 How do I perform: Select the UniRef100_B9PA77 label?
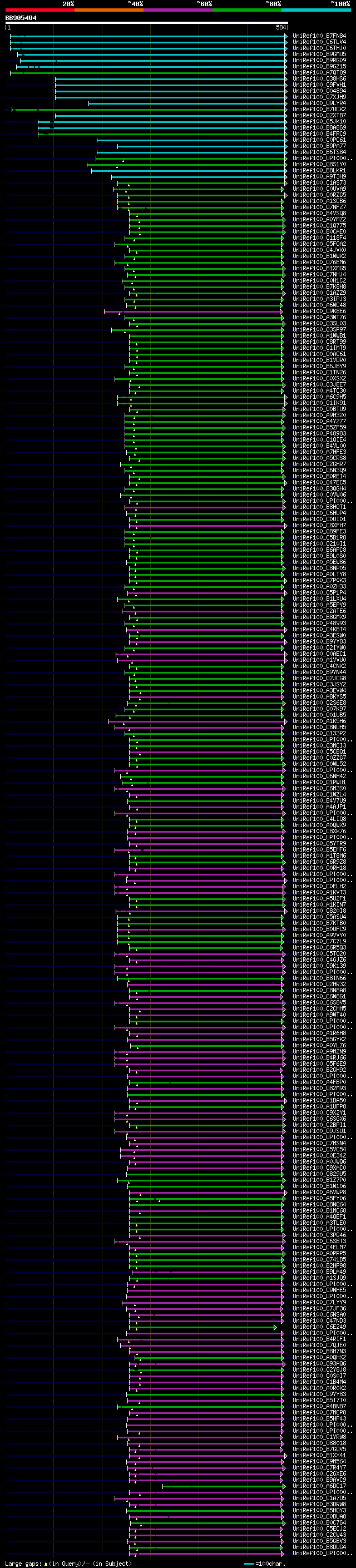click(319, 146)
